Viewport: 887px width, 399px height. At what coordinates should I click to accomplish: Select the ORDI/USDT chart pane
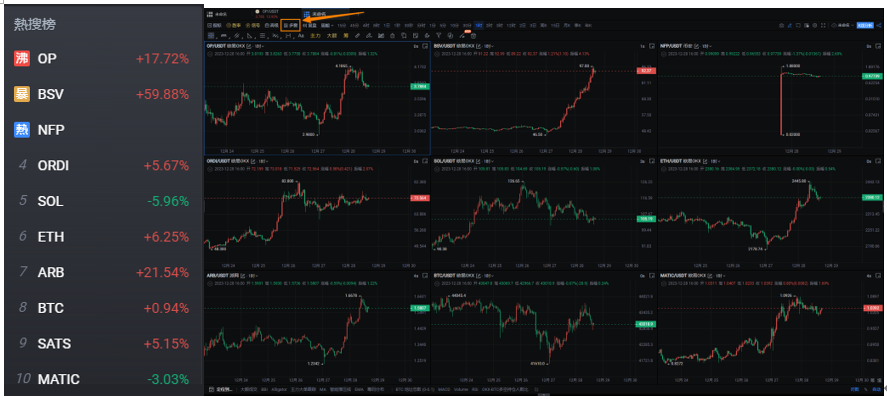click(317, 213)
